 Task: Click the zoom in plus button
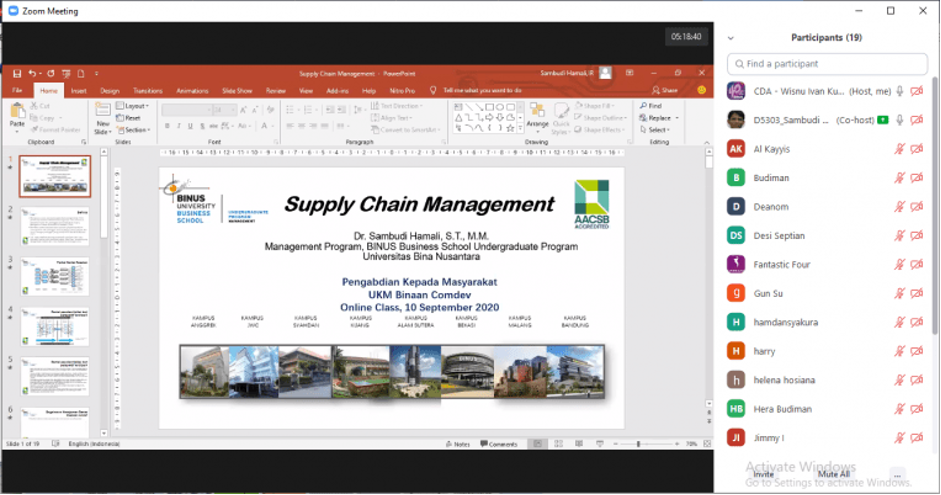pos(677,444)
